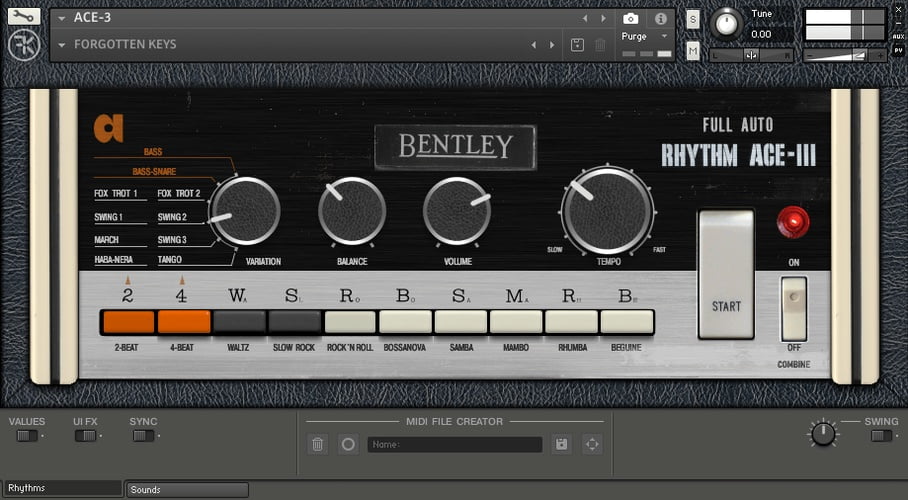Open instrument info with the i icon
Screen dimensions: 908x500
click(x=660, y=19)
